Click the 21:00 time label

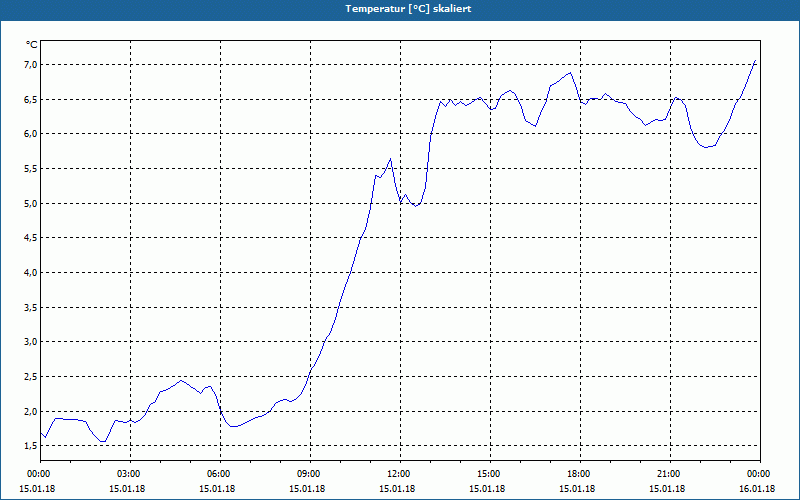click(x=670, y=474)
